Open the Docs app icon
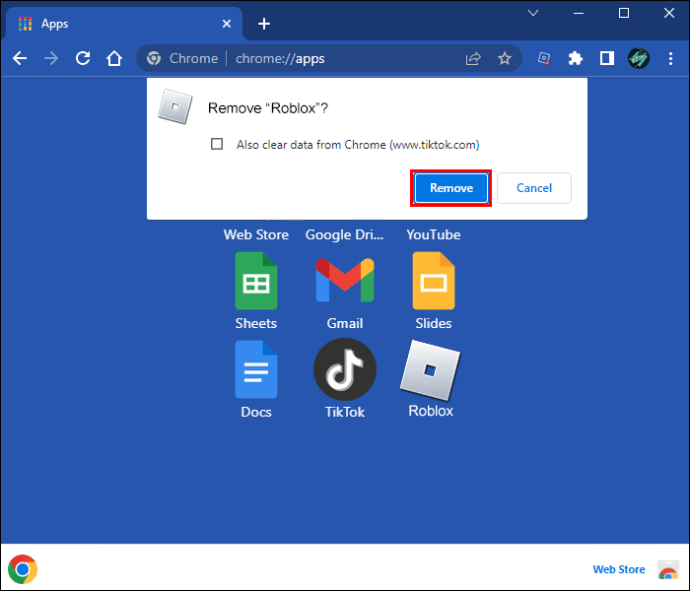Image resolution: width=690 pixels, height=591 pixels. (256, 369)
